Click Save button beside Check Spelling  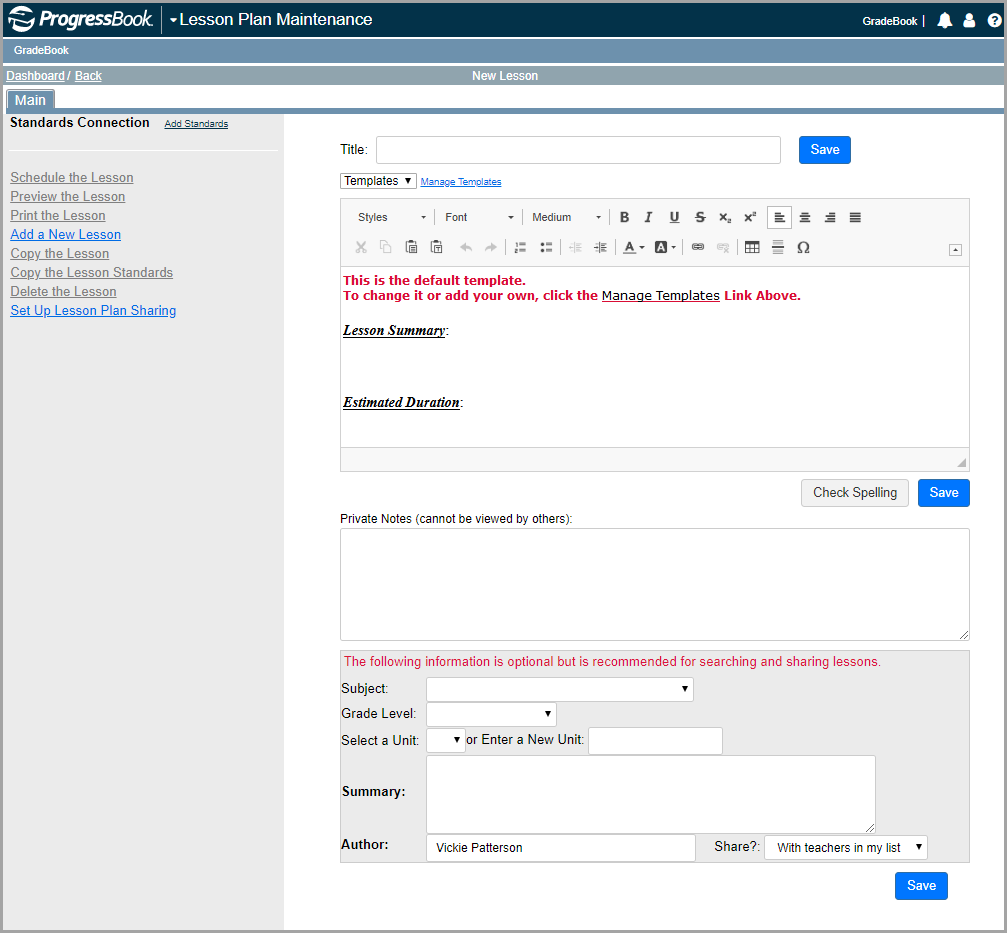(x=943, y=493)
